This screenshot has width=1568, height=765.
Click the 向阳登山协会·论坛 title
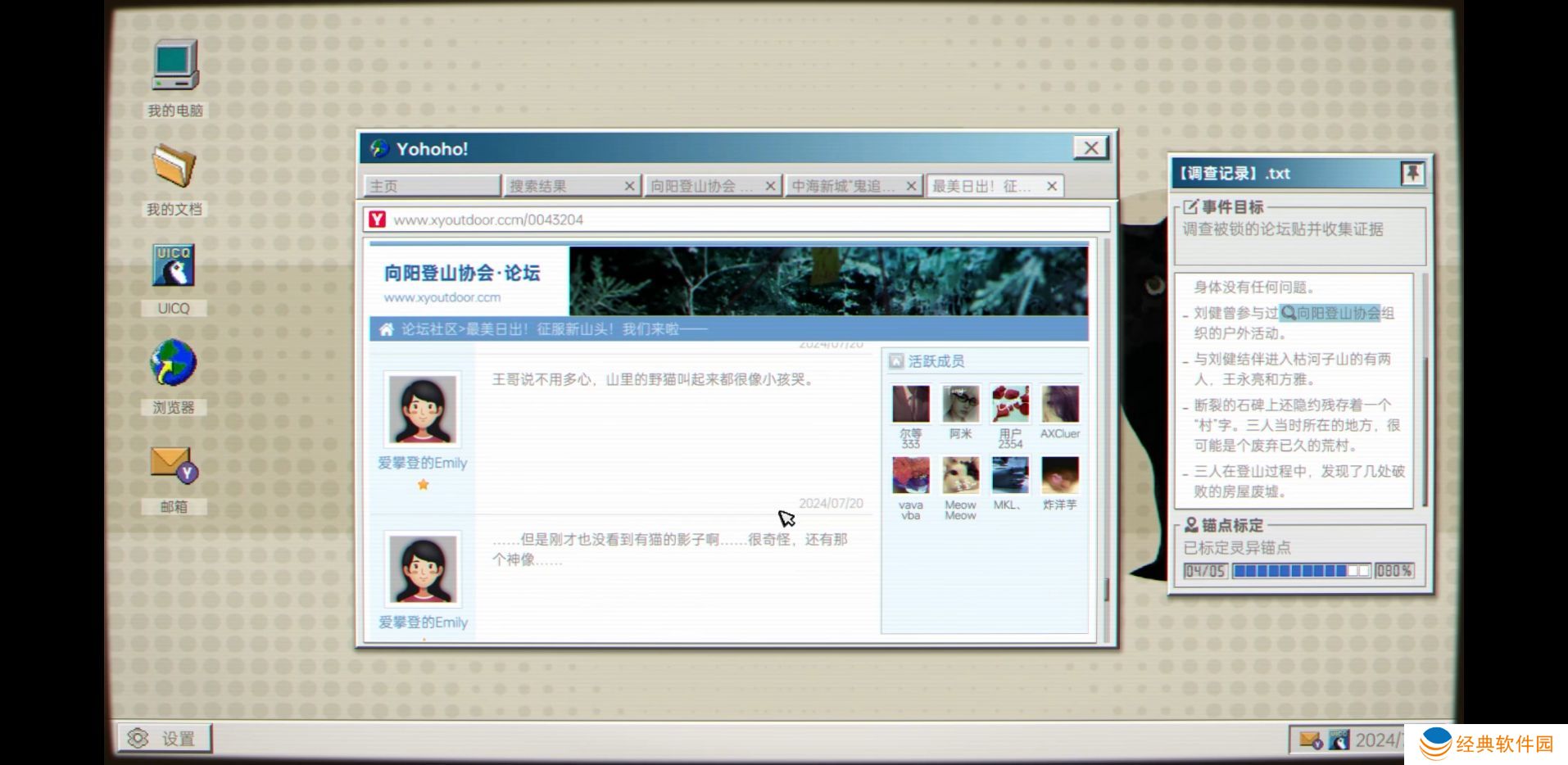point(462,273)
